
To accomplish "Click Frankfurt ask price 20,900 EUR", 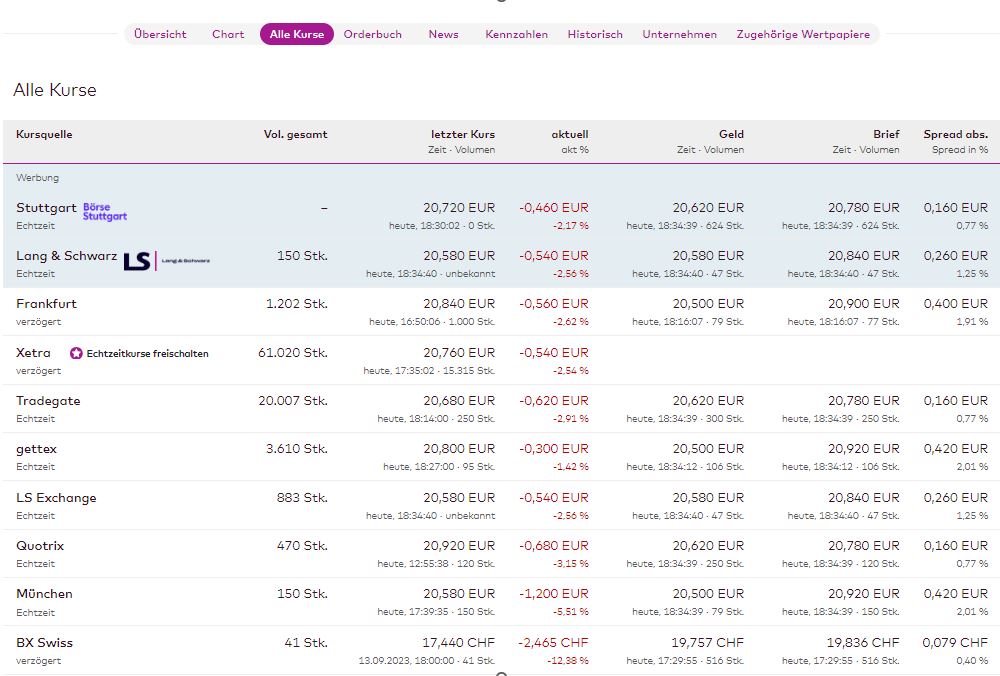I will tap(864, 304).
